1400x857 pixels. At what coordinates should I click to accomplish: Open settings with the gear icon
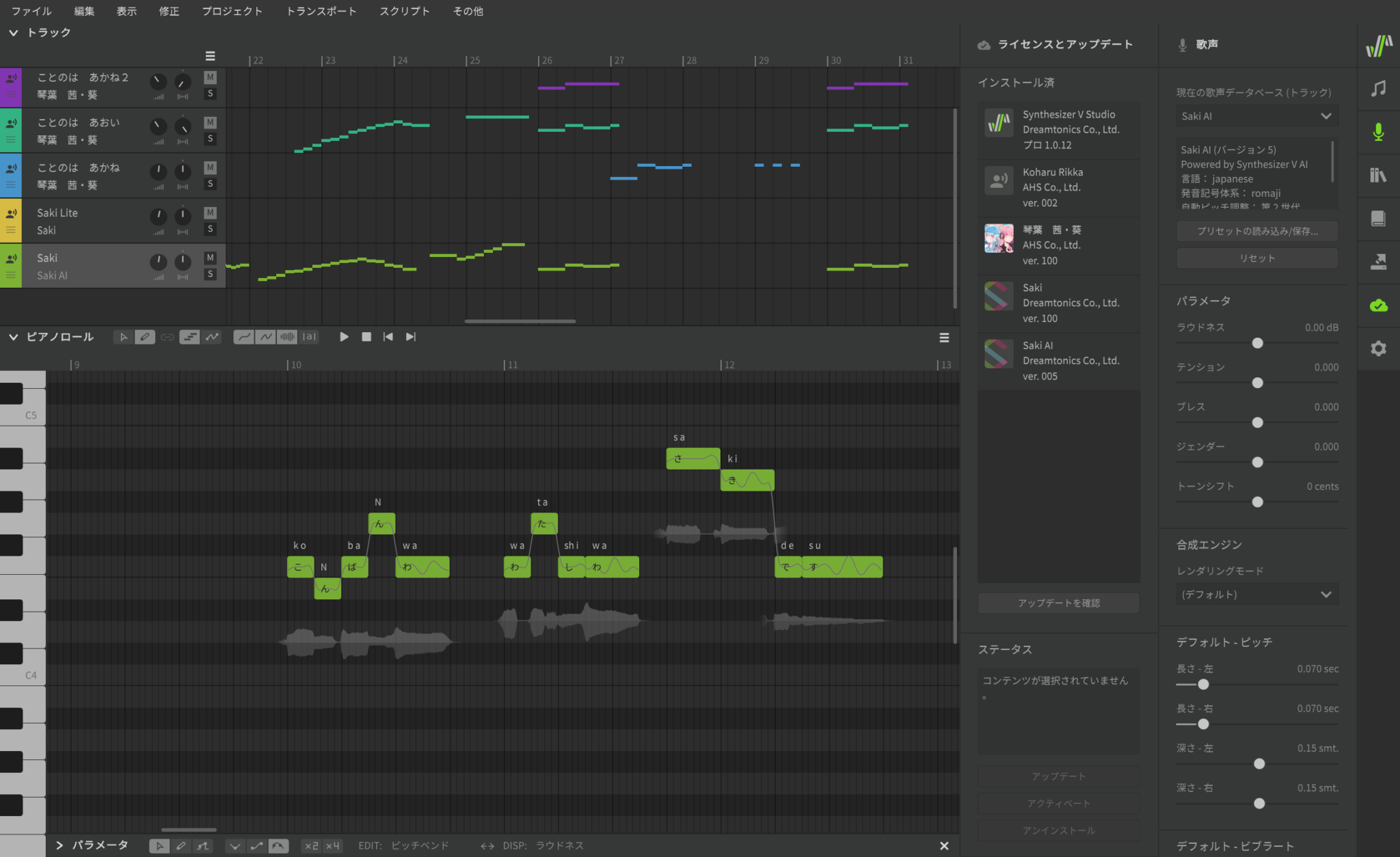click(x=1379, y=349)
